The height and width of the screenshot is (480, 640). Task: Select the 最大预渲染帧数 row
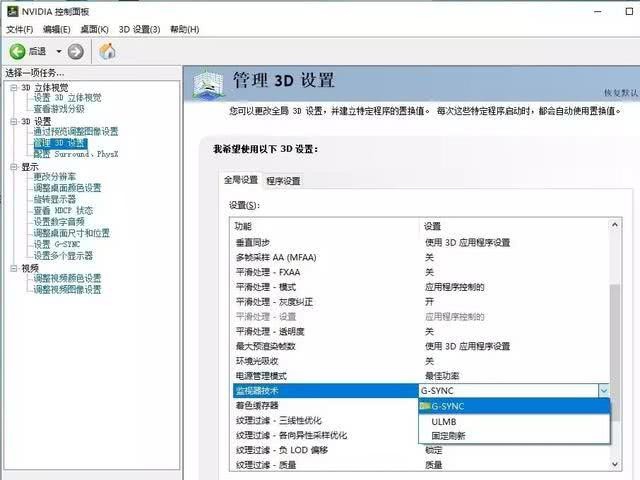420,346
